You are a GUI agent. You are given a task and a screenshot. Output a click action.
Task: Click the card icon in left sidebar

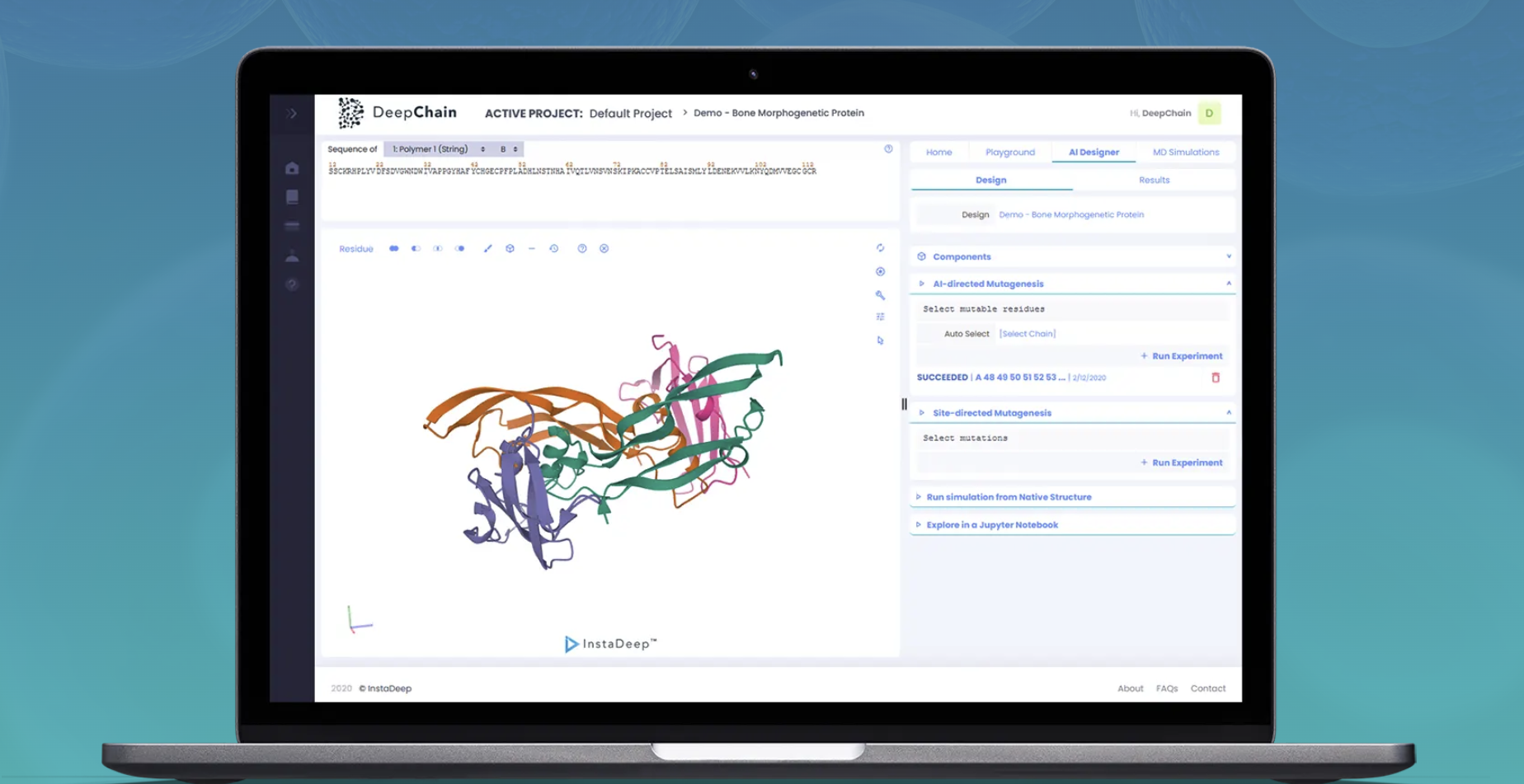(x=292, y=226)
